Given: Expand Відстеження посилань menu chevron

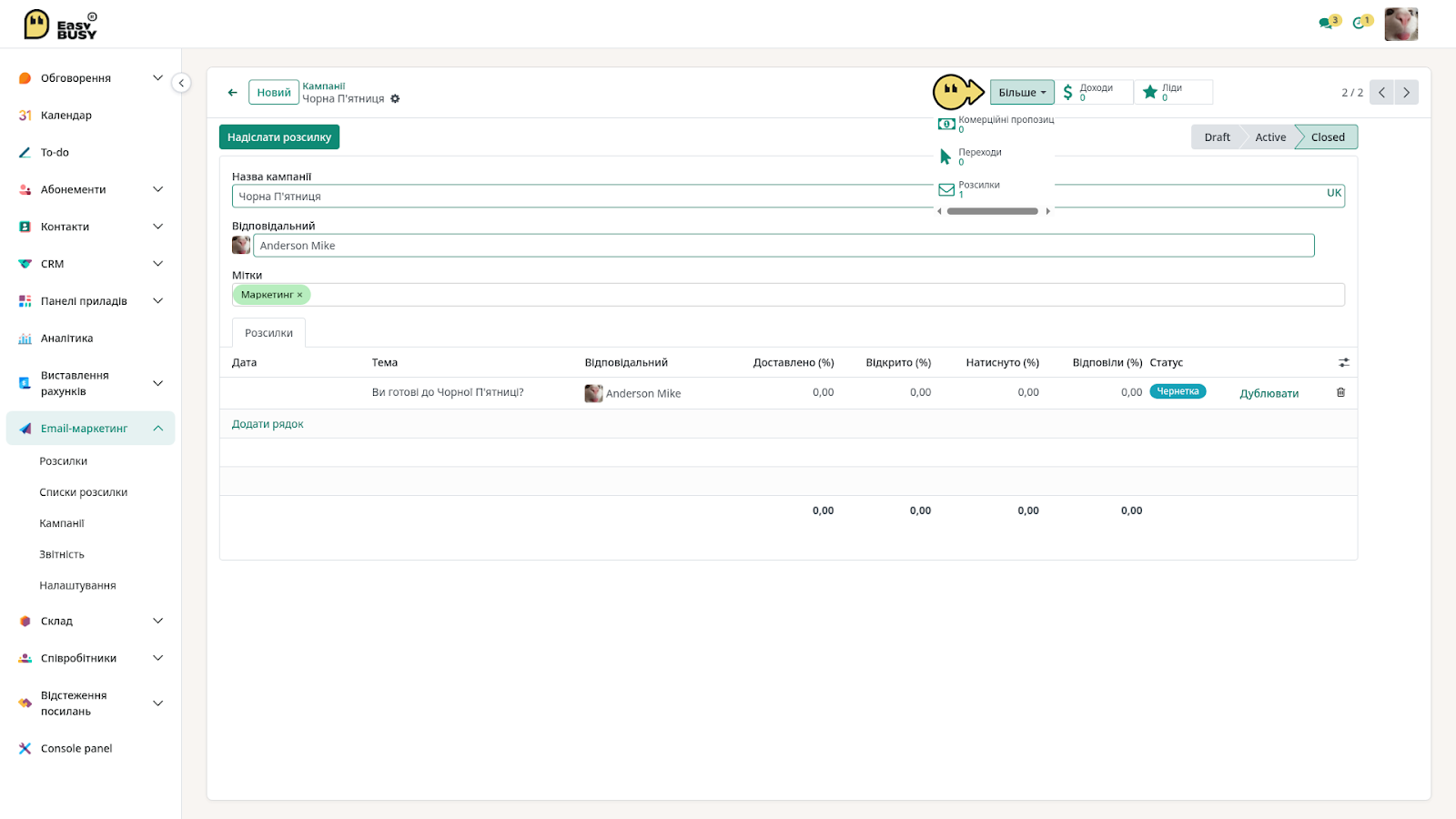Looking at the screenshot, I should (x=157, y=703).
